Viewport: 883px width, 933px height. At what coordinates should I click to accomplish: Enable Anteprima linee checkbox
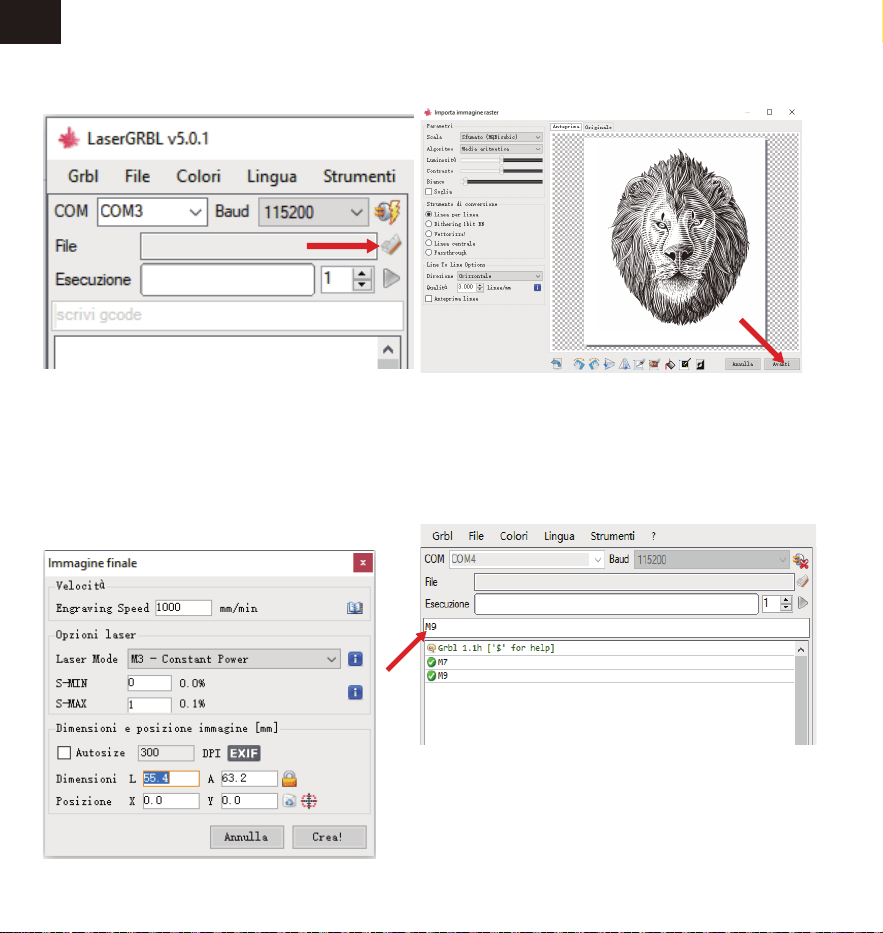click(428, 299)
